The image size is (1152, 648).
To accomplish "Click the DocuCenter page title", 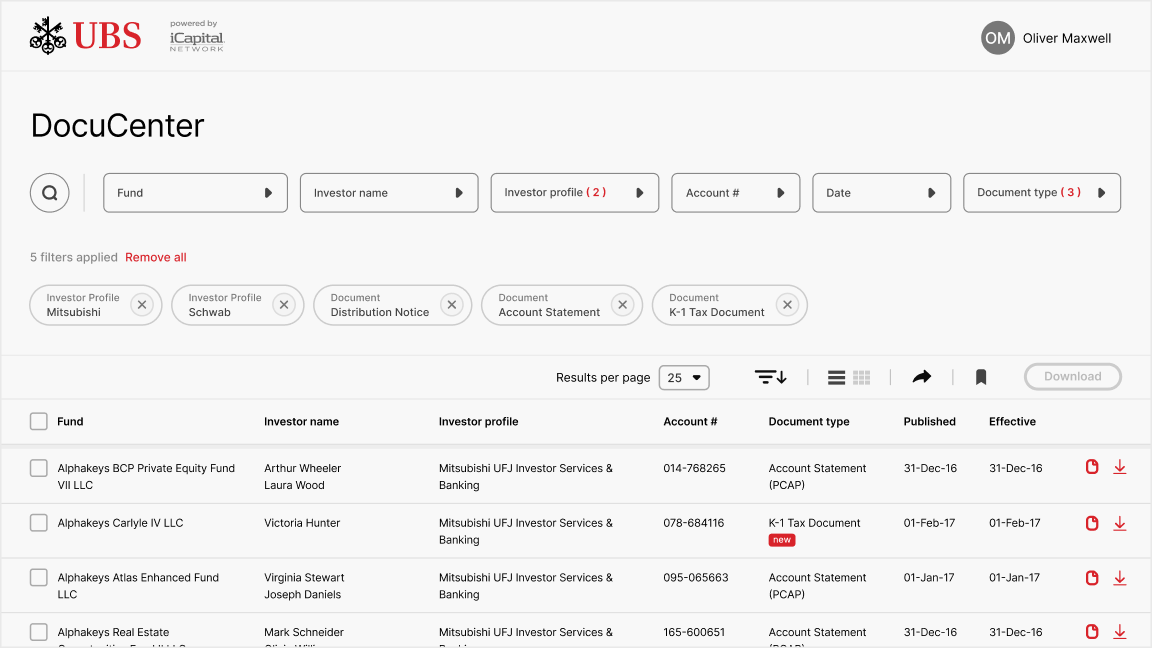I will click(x=118, y=126).
